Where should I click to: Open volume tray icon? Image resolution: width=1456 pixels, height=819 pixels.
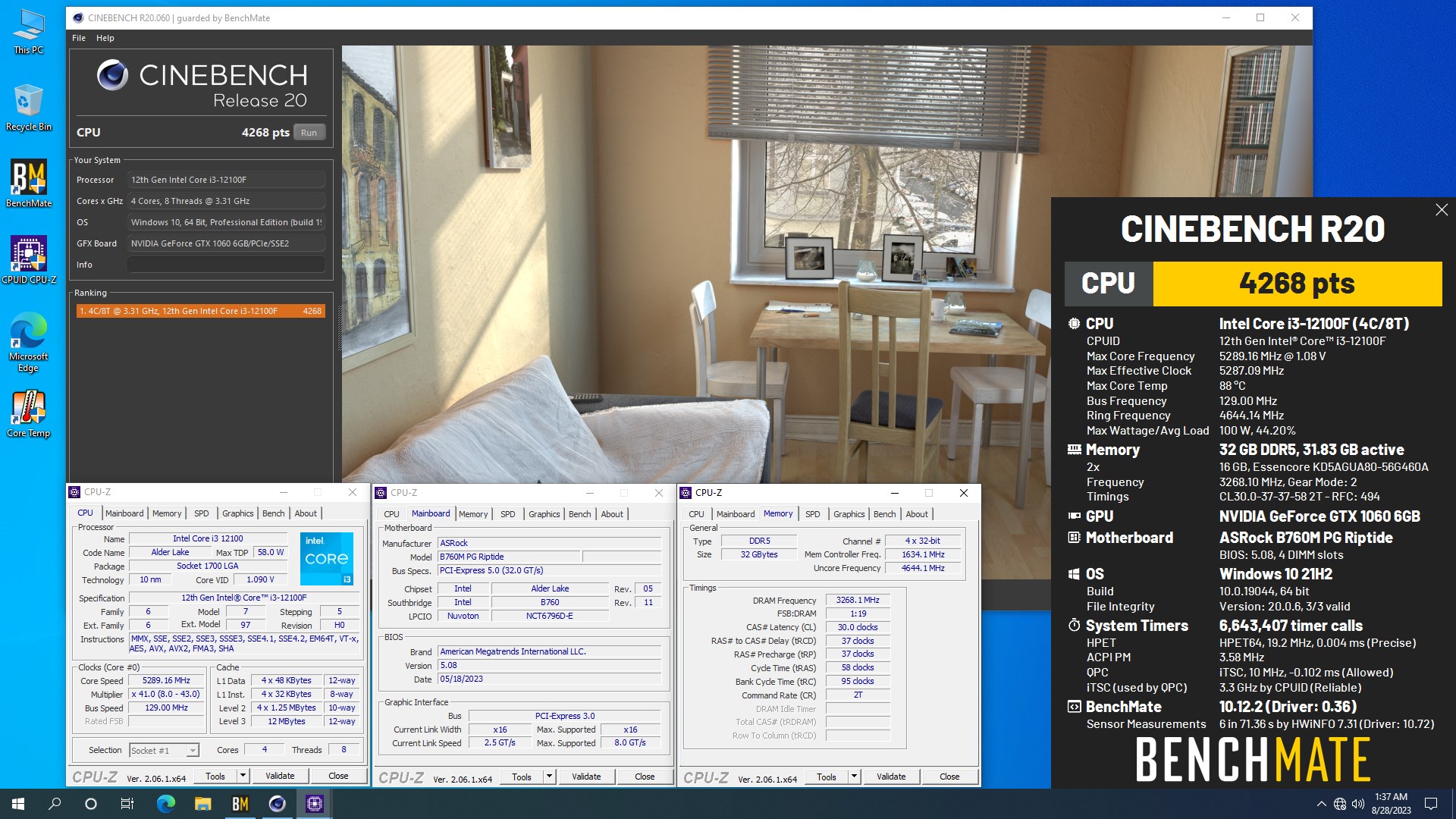tap(1358, 804)
